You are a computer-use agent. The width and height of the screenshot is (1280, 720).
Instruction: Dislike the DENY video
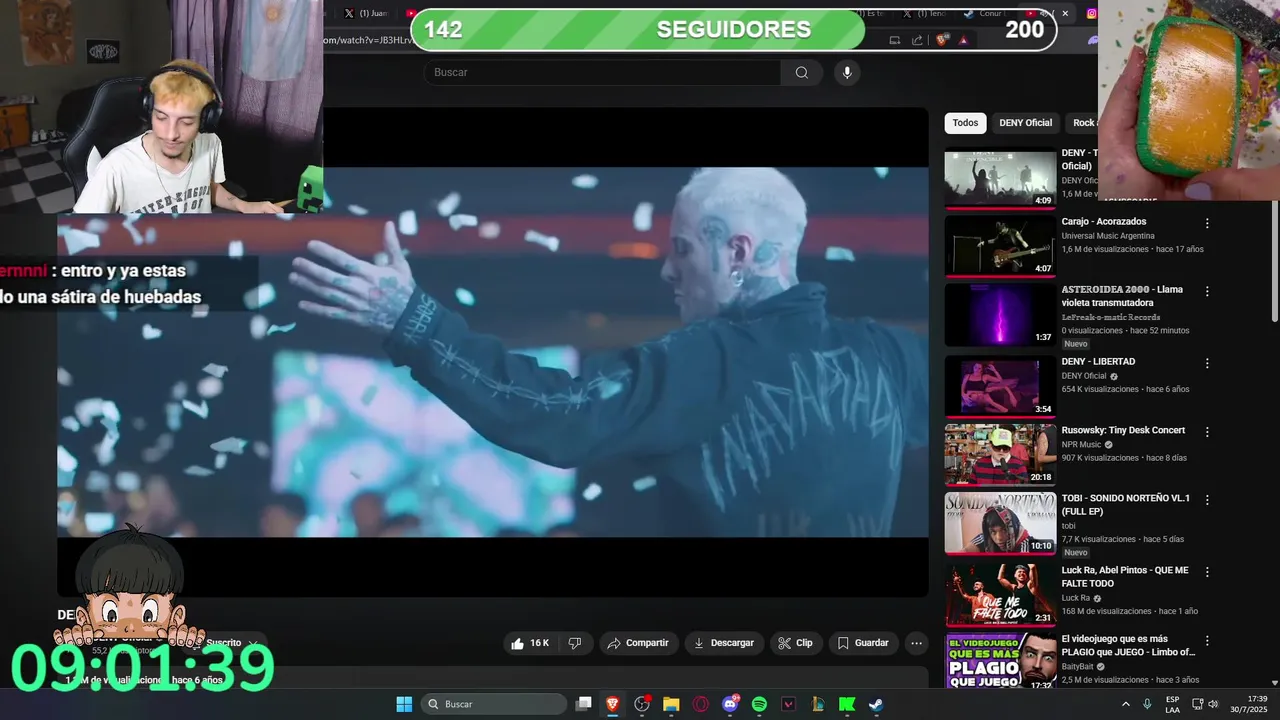click(575, 643)
